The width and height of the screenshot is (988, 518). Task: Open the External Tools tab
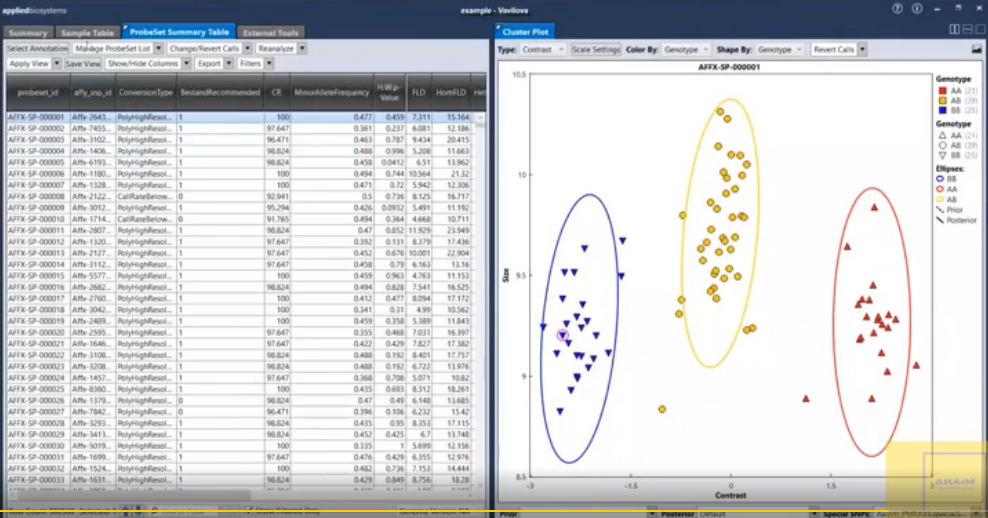point(271,32)
